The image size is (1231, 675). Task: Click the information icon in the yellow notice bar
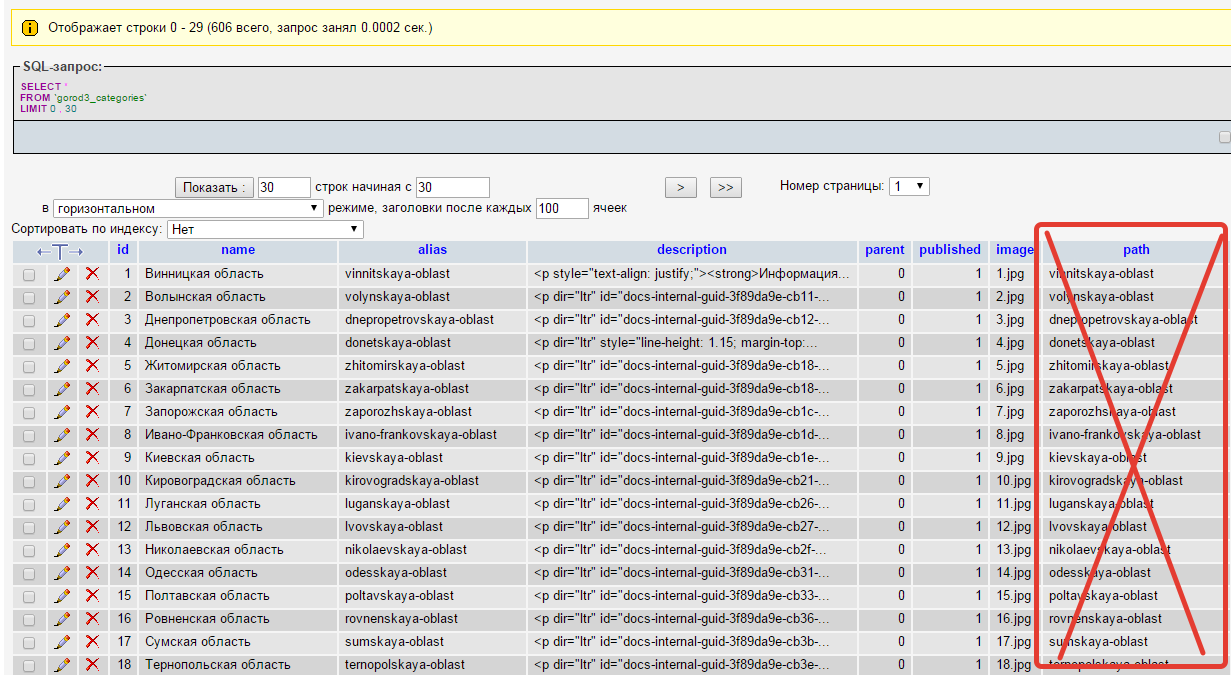click(x=29, y=28)
